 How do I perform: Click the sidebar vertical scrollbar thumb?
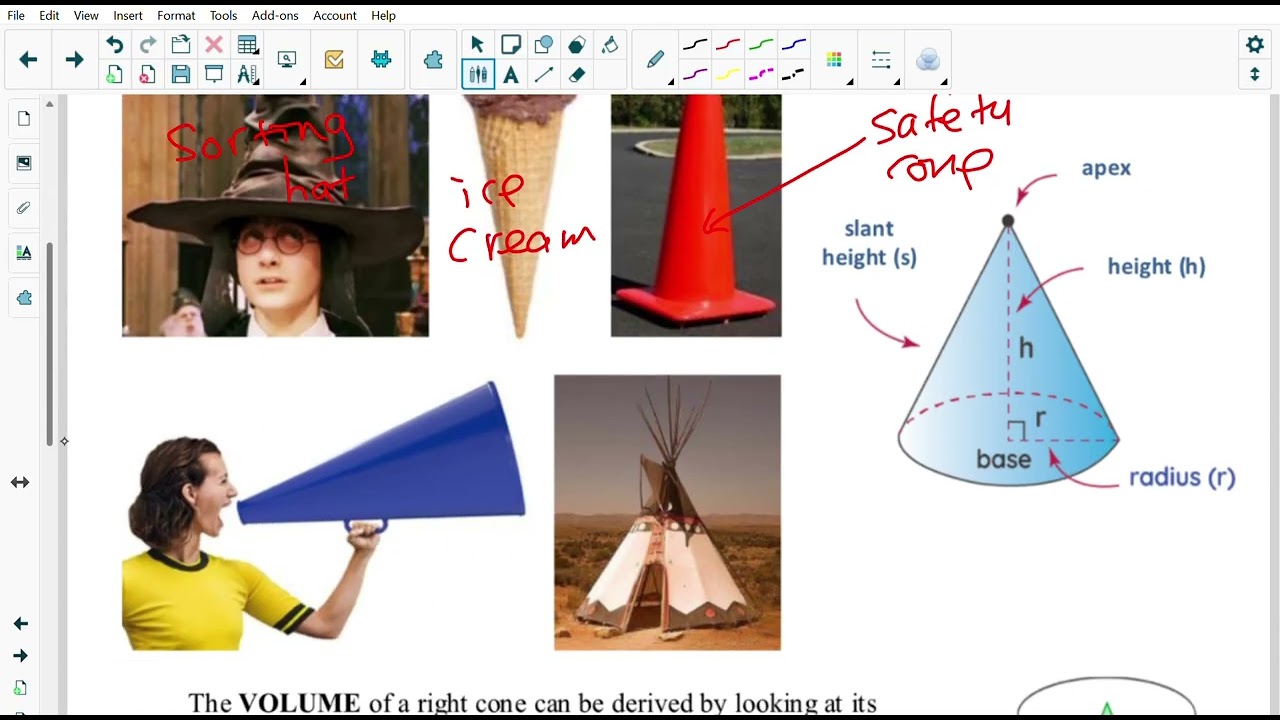pos(50,343)
